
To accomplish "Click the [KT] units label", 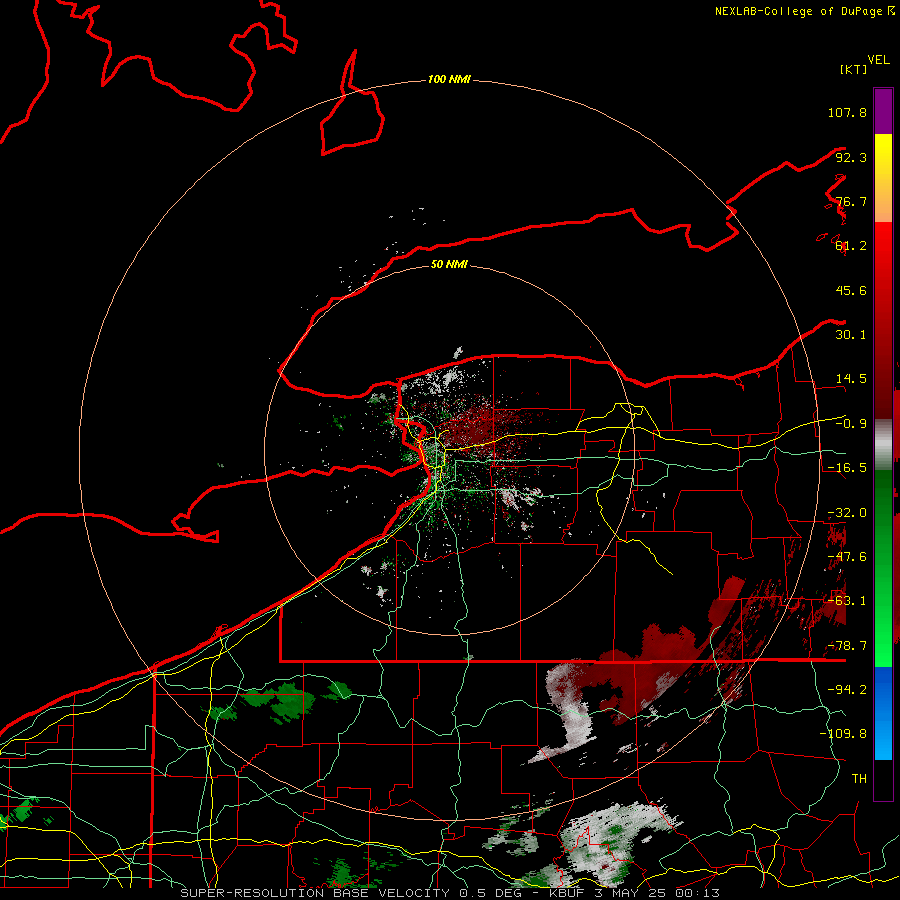I will coord(853,69).
